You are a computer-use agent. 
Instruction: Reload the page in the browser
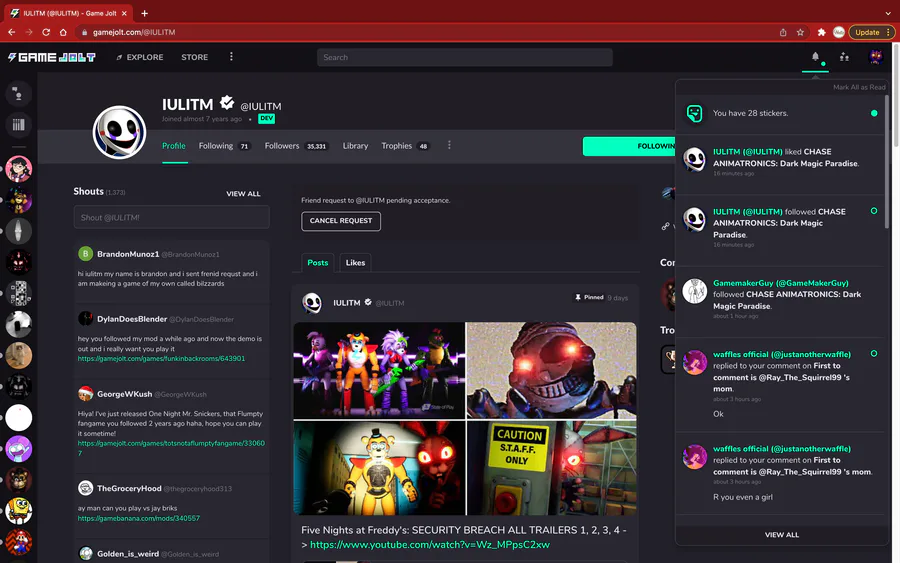click(46, 32)
